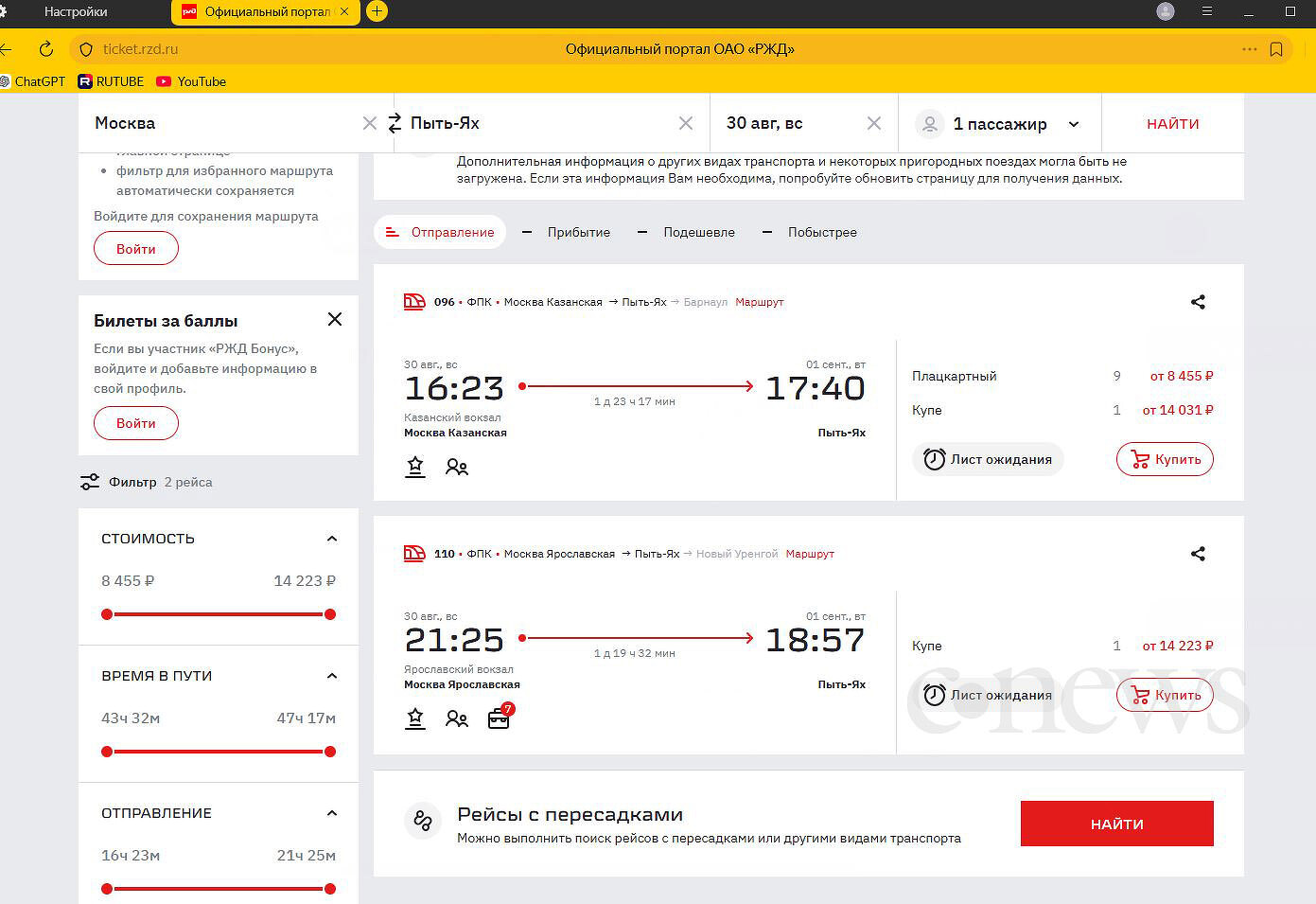The width and height of the screenshot is (1316, 904).
Task: Open the RUTUBE bookmark
Action: point(111,81)
